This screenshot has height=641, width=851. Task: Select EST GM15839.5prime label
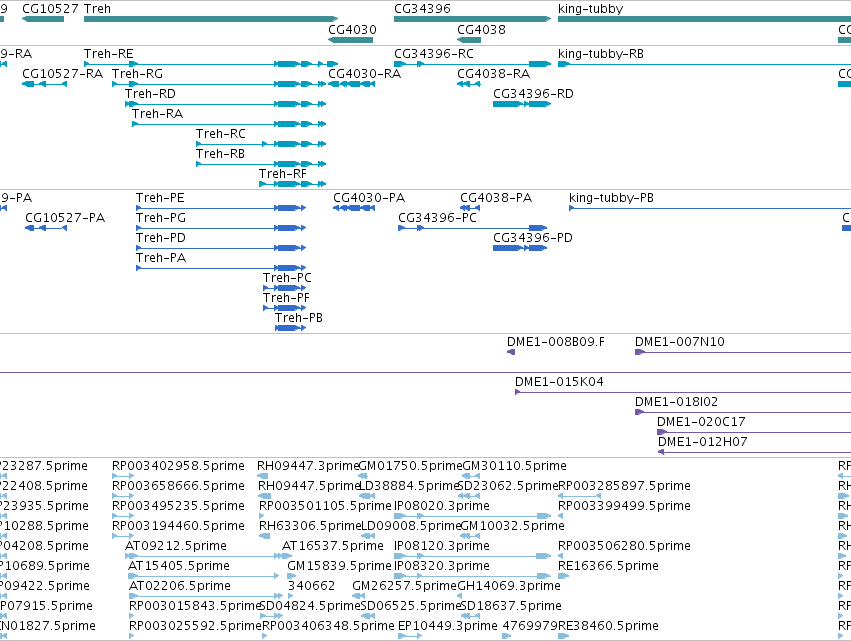[x=339, y=567]
